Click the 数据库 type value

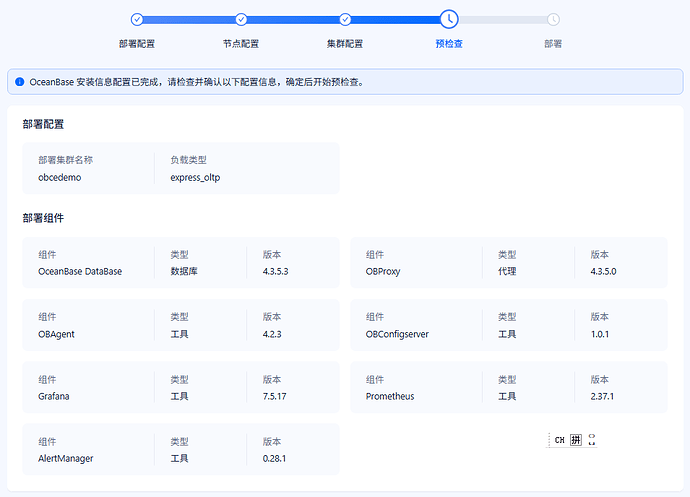184,272
